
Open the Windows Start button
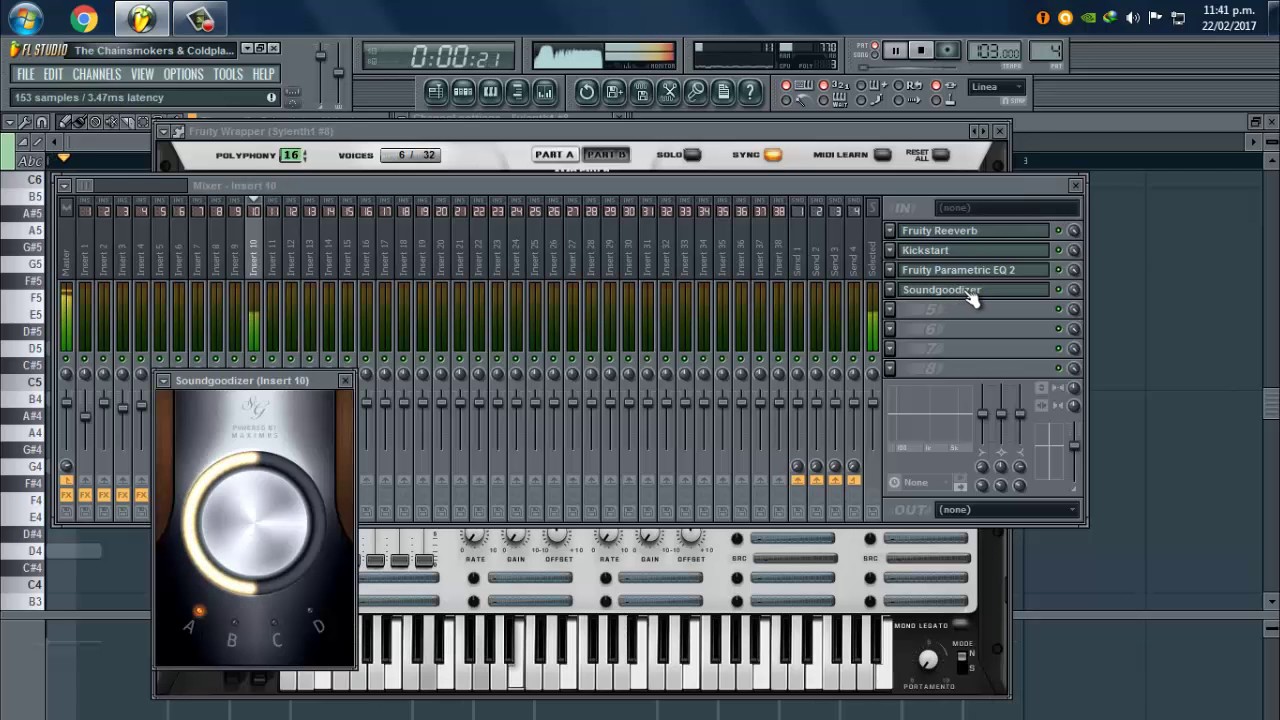25,18
